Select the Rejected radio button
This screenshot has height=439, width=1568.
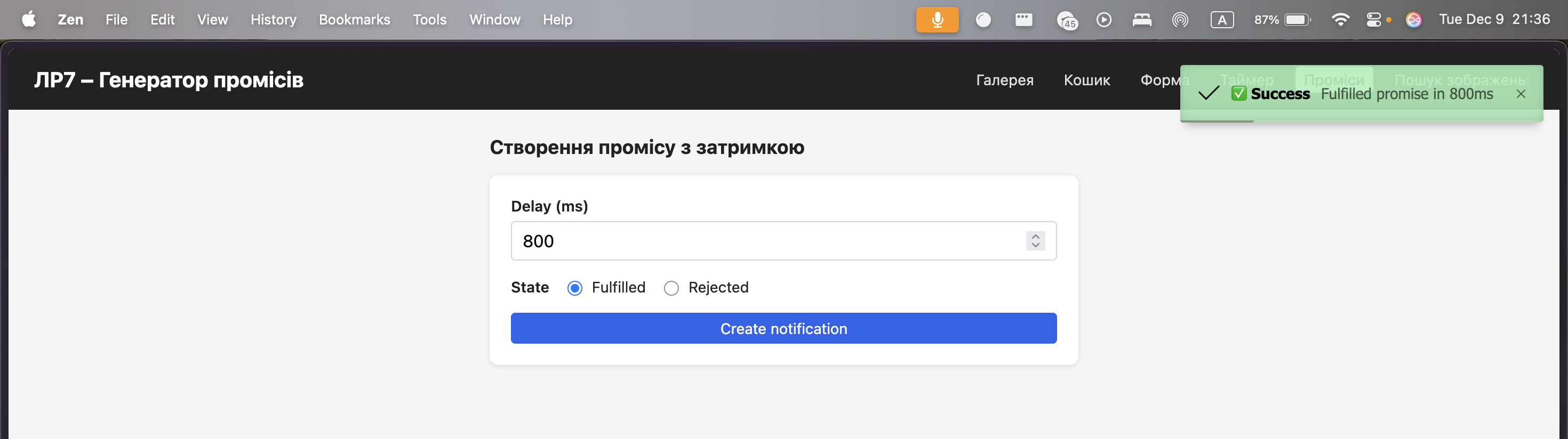coord(671,288)
